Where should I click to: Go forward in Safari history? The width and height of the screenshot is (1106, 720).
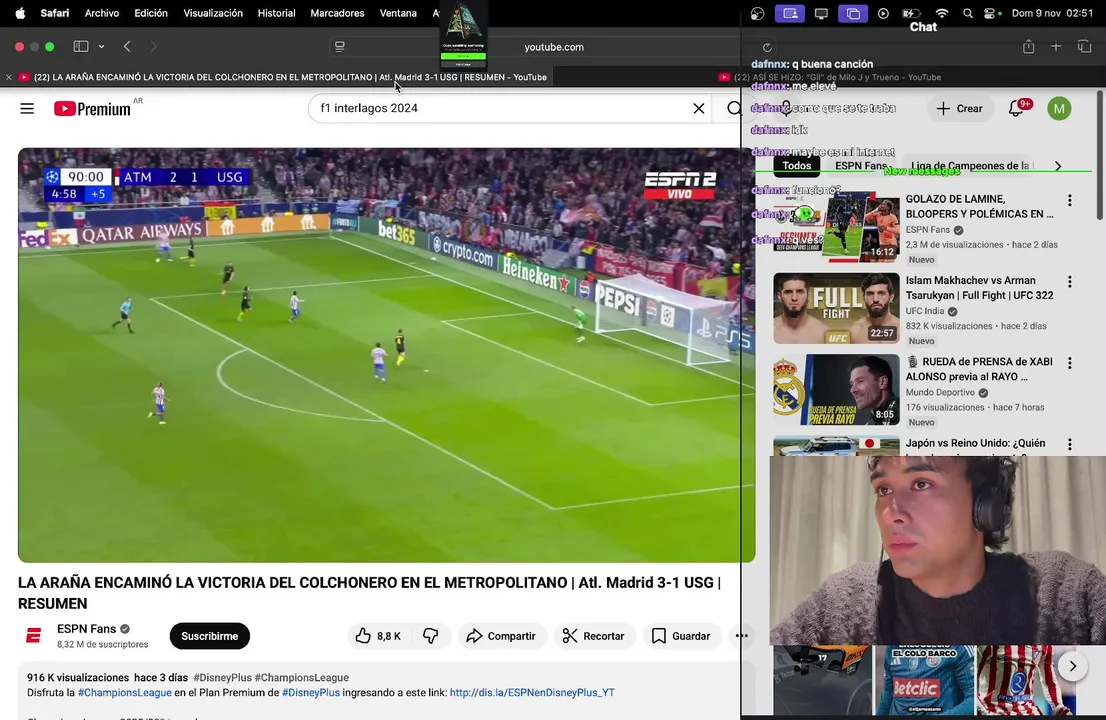[x=153, y=47]
